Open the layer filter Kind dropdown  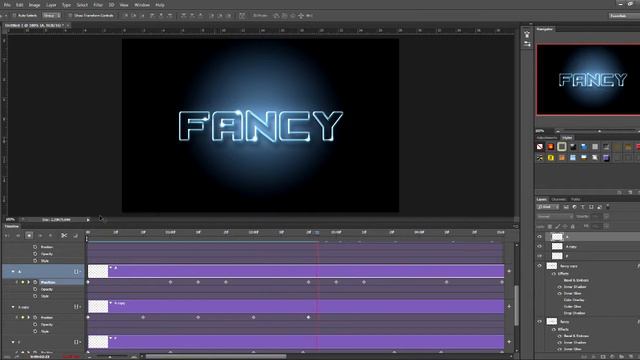(548, 207)
